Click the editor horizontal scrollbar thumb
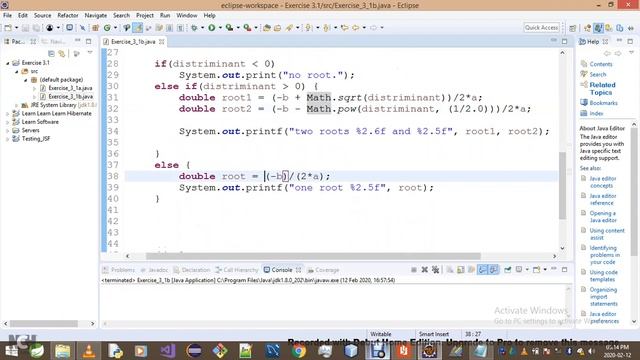 point(313,256)
